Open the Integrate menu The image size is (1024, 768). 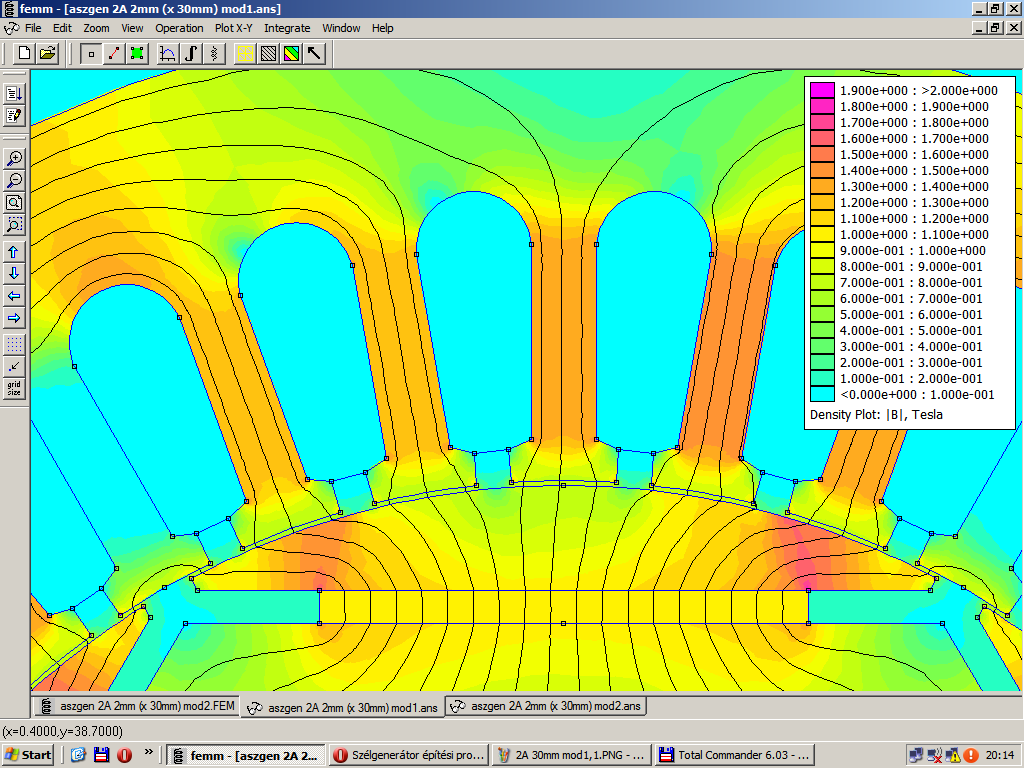click(287, 28)
